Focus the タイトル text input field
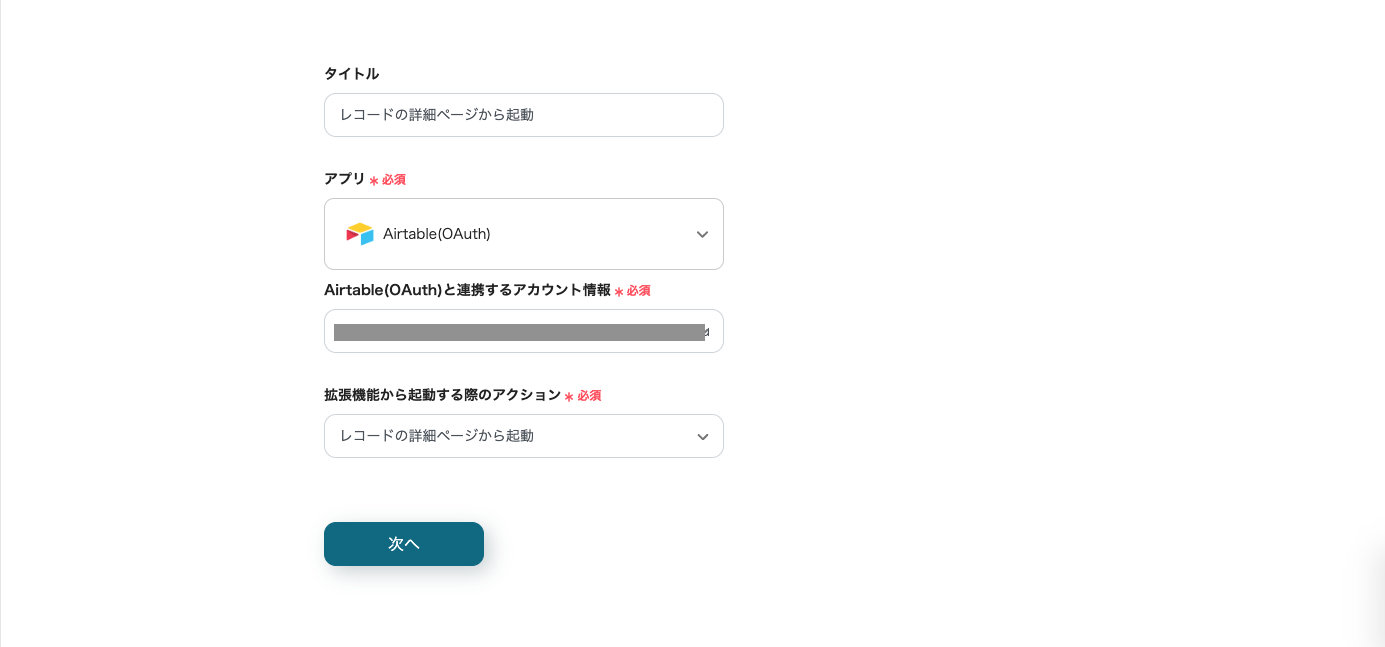Screen dimensions: 1385x647 coord(523,115)
